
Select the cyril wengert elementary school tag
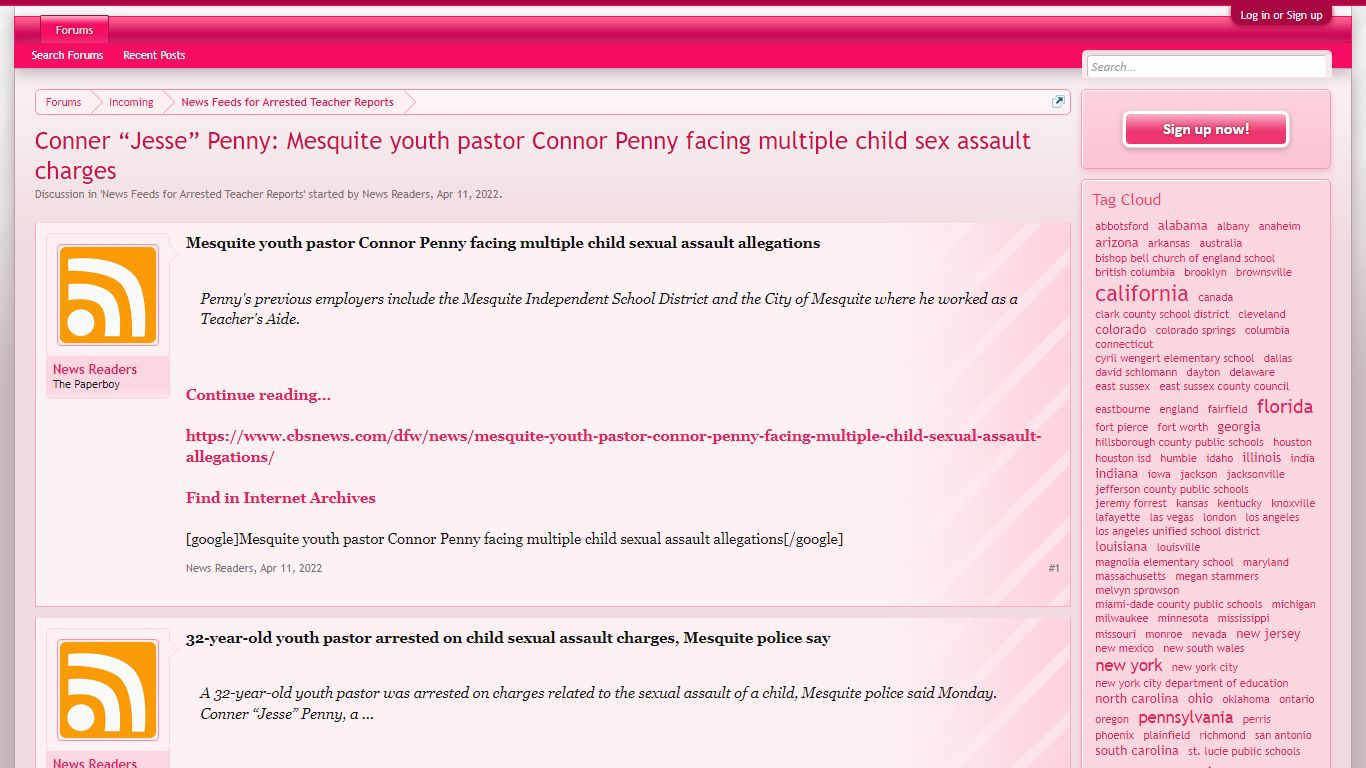[x=1174, y=358]
